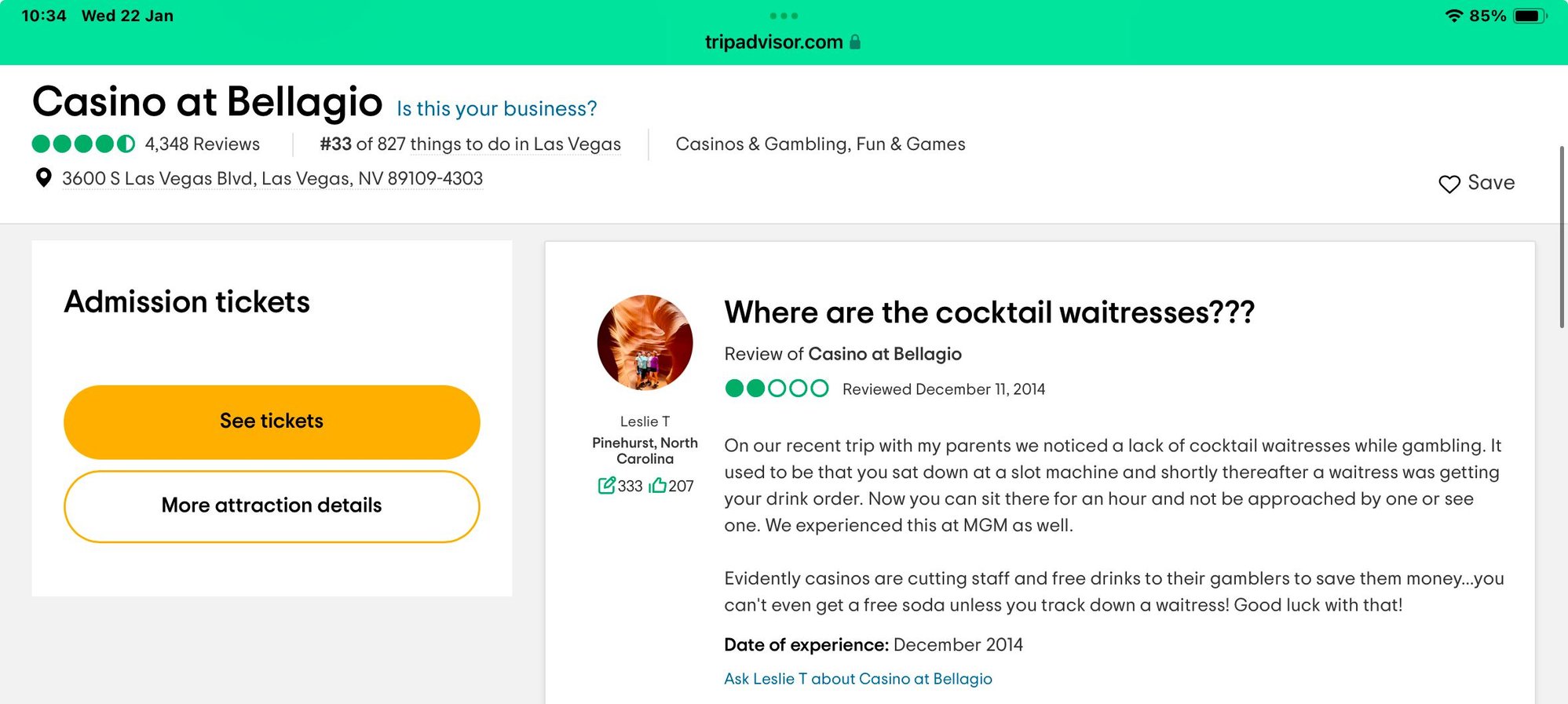The image size is (1568, 704).
Task: Tap the battery icon in status bar
Action: 1530,16
